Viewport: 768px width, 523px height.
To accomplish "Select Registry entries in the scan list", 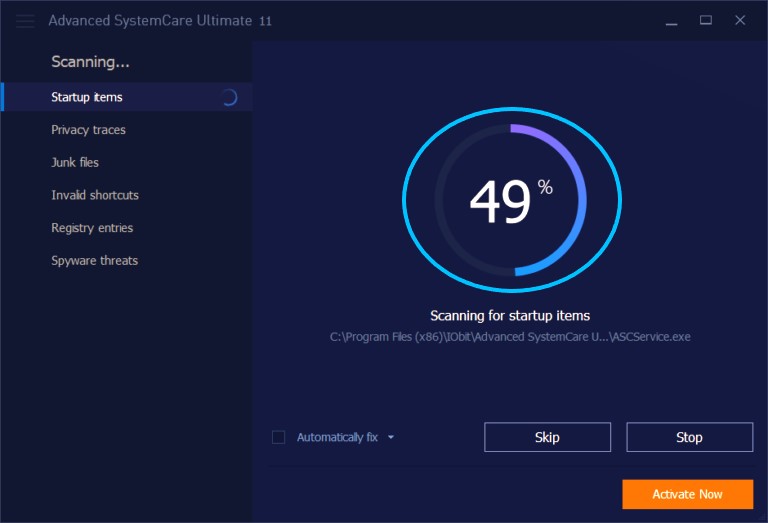I will 92,228.
